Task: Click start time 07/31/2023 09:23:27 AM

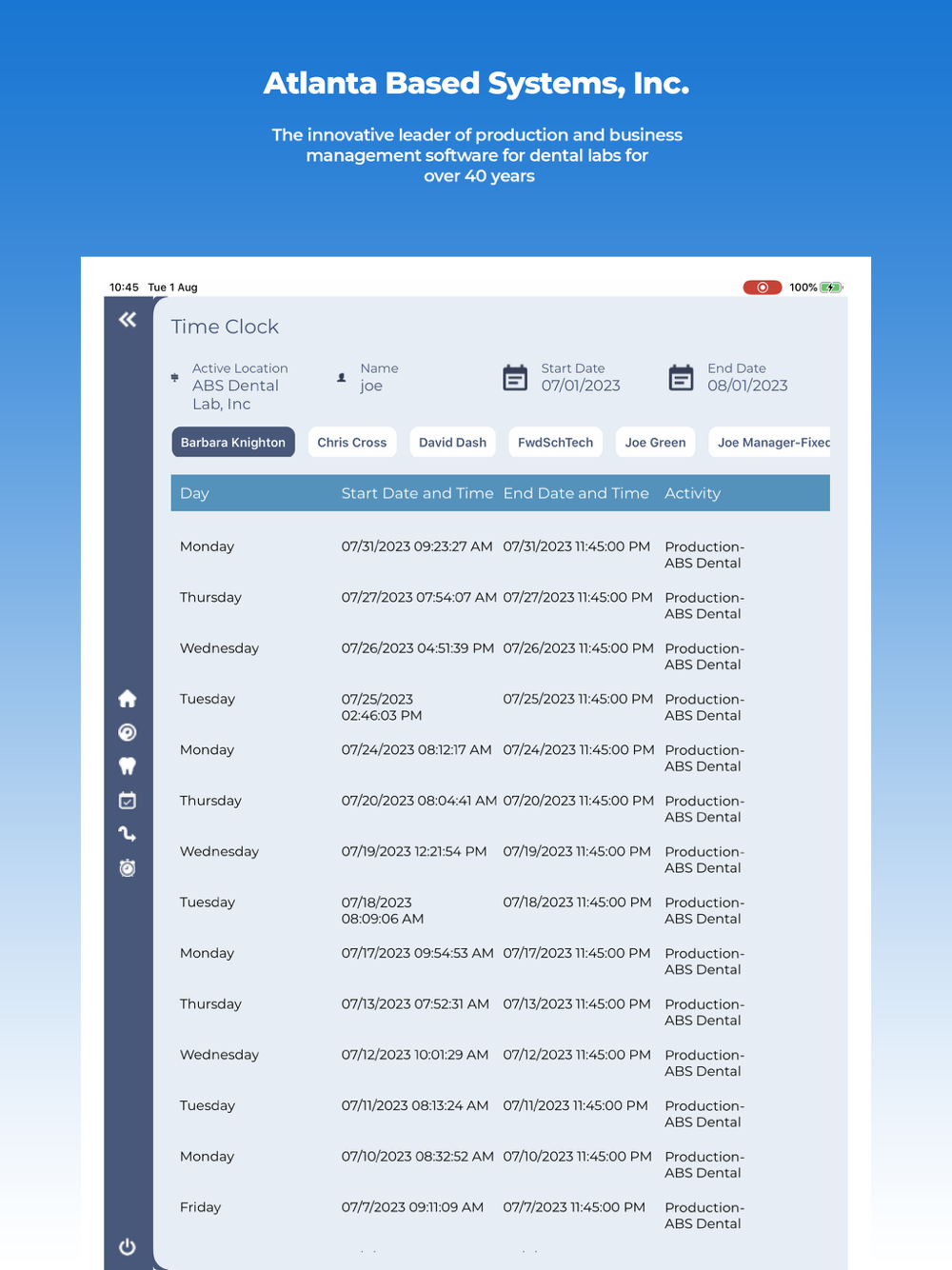Action: [417, 546]
